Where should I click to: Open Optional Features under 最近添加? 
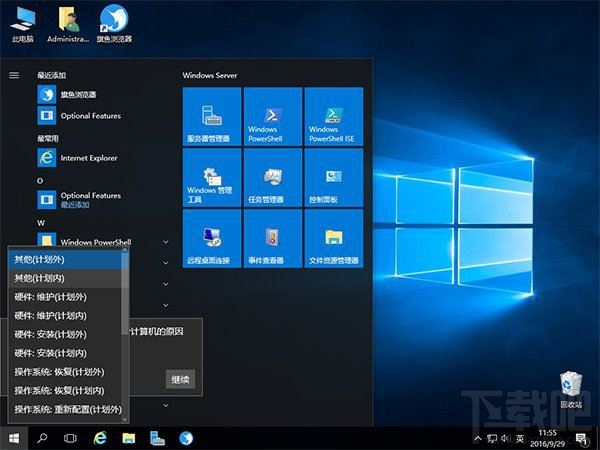(103, 116)
